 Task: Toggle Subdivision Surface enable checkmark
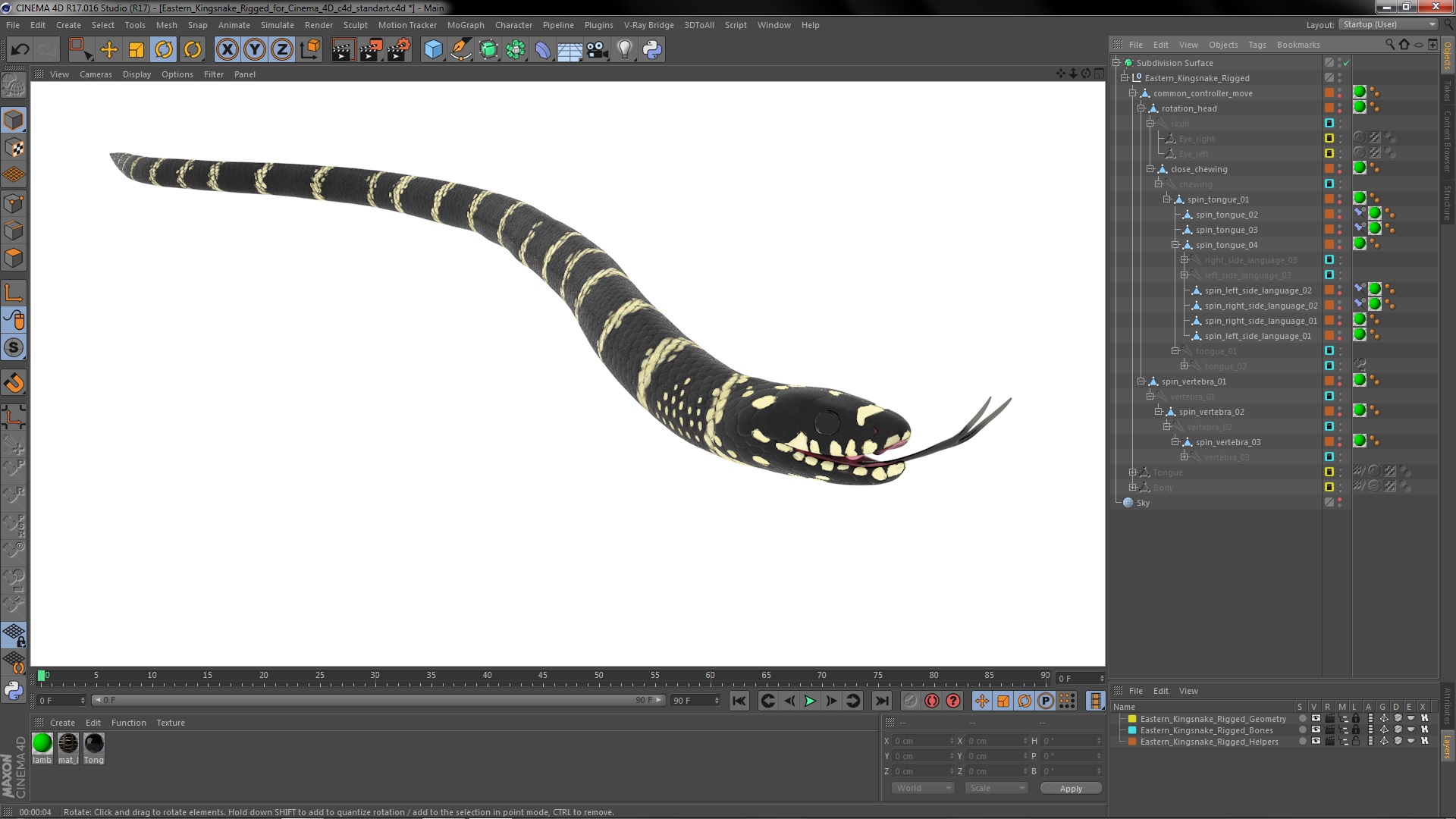pyautogui.click(x=1347, y=63)
